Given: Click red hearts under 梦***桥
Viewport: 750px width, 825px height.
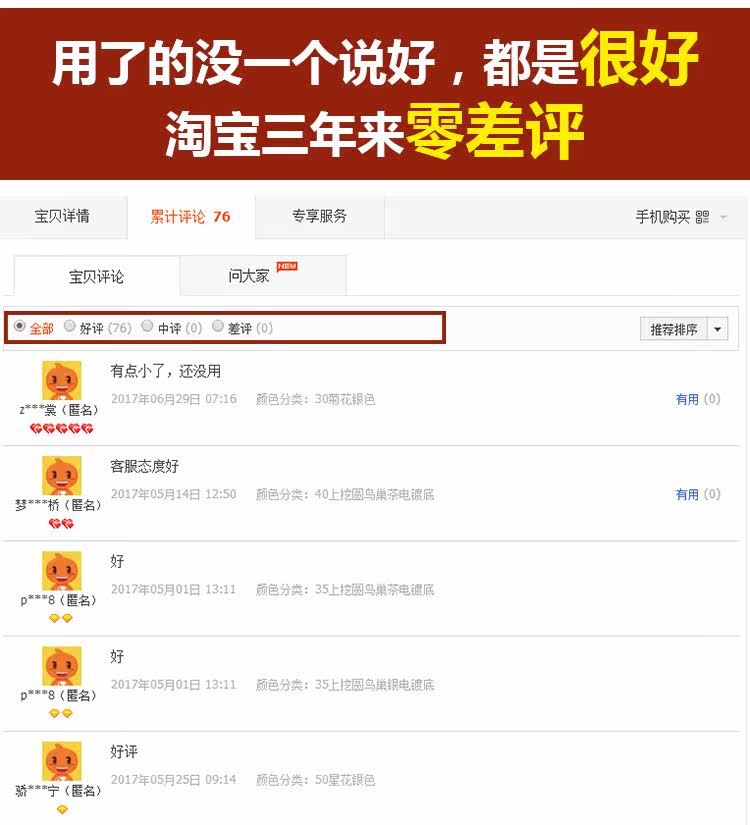Looking at the screenshot, I should (61, 524).
